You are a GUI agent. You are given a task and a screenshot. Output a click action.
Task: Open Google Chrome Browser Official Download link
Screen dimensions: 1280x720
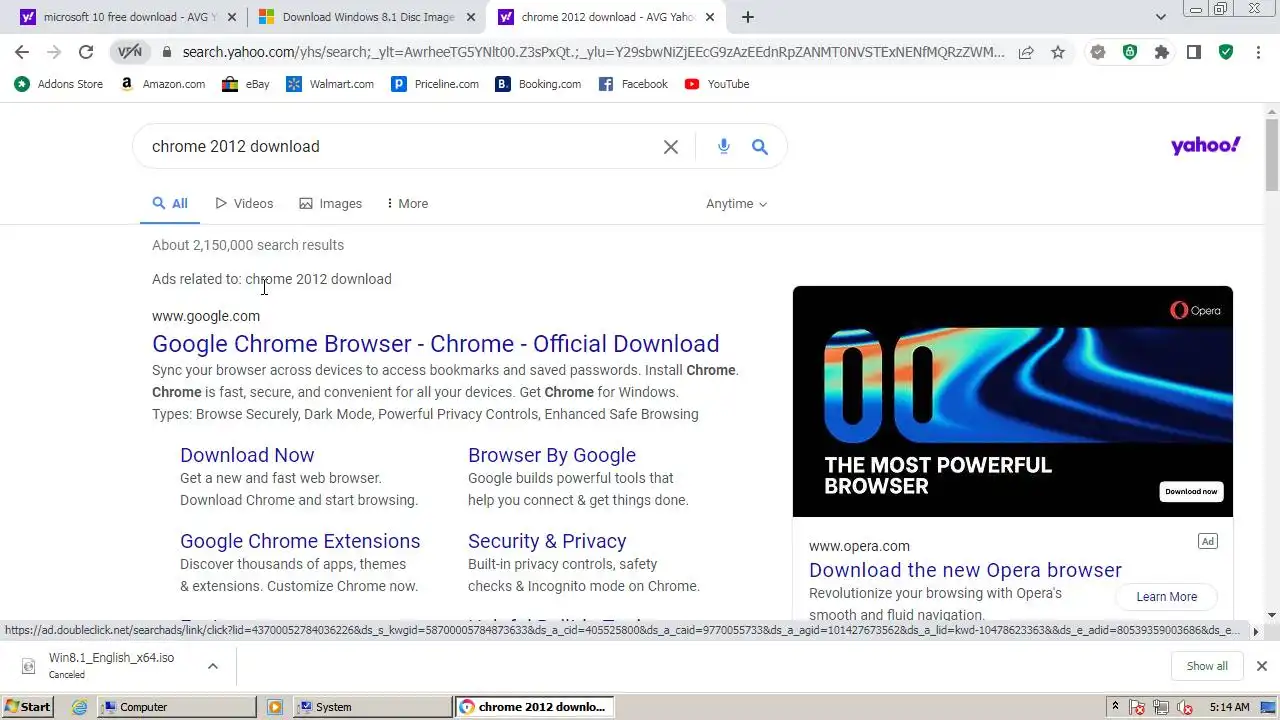pyautogui.click(x=436, y=344)
